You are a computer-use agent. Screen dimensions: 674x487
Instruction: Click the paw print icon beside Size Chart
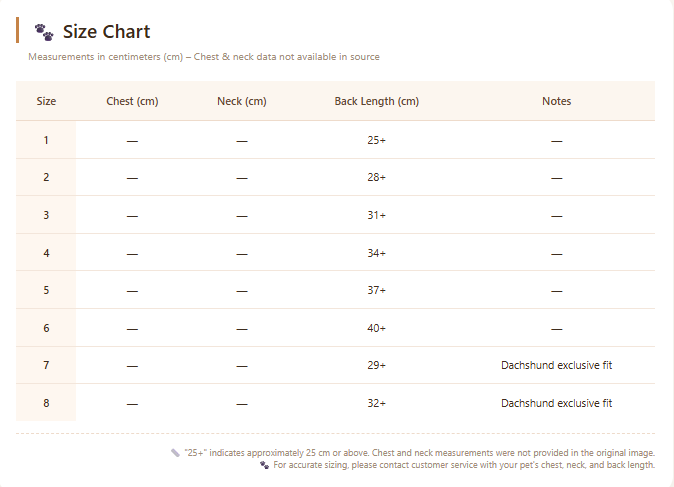(44, 32)
